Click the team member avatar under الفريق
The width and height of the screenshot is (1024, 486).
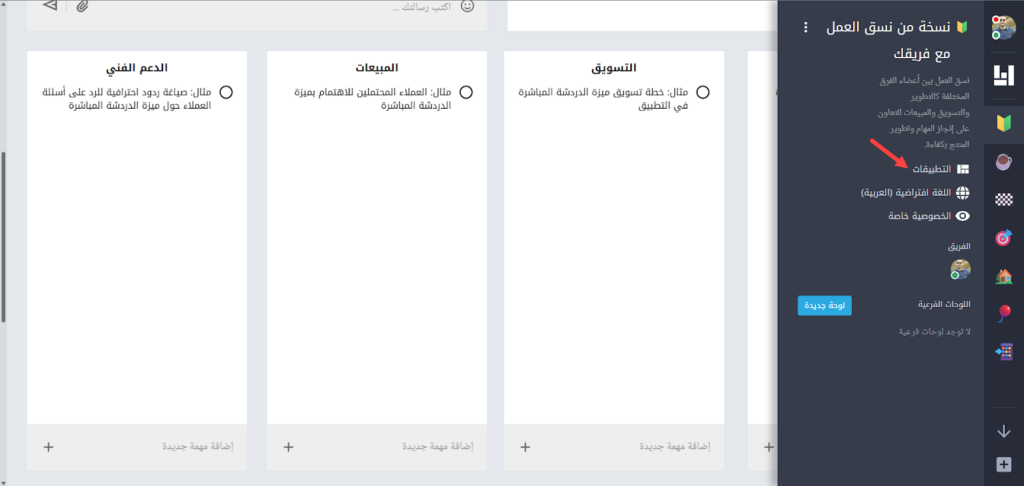(x=960, y=269)
